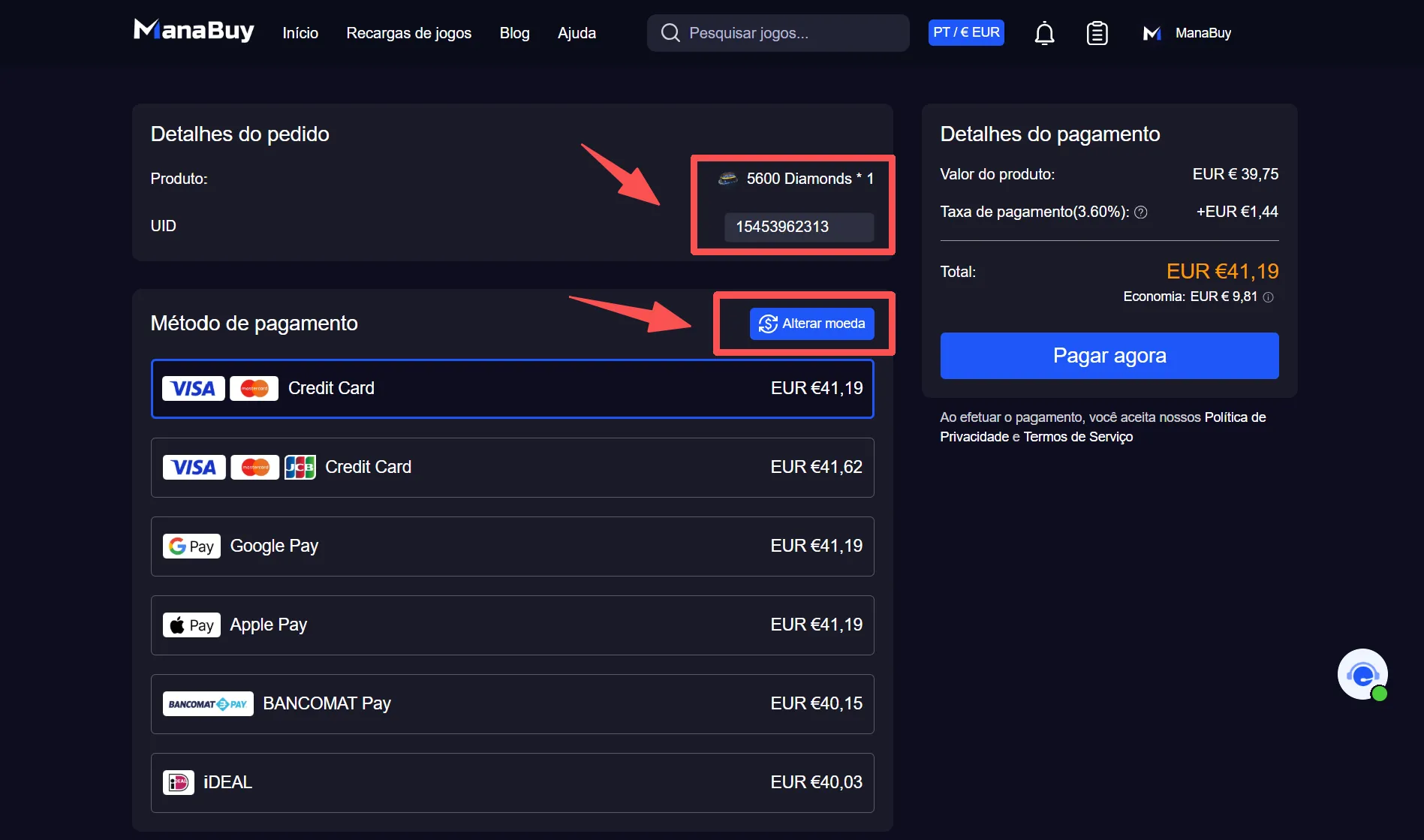Focus the Pesquisar jogos search field

pos(778,33)
